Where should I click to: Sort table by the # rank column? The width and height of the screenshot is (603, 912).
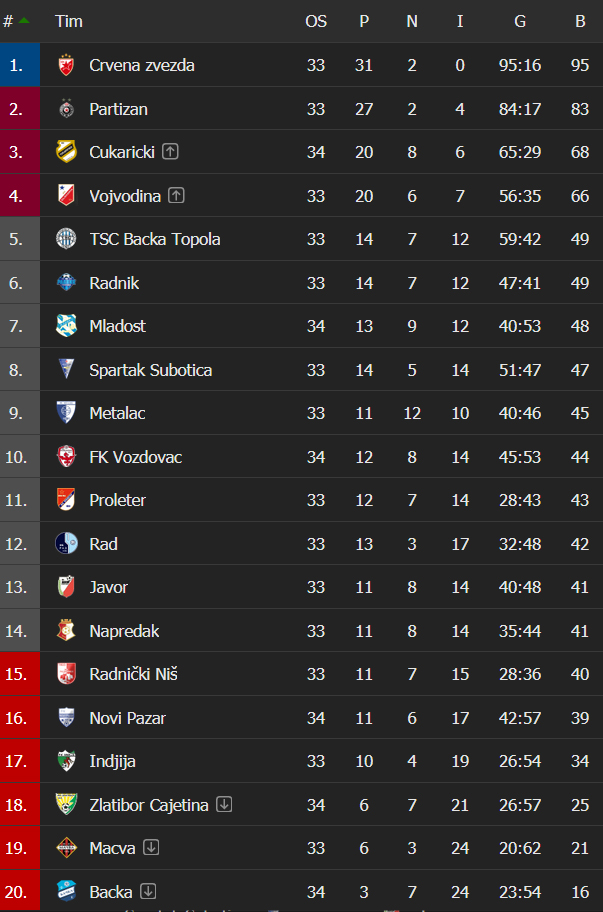[16, 22]
